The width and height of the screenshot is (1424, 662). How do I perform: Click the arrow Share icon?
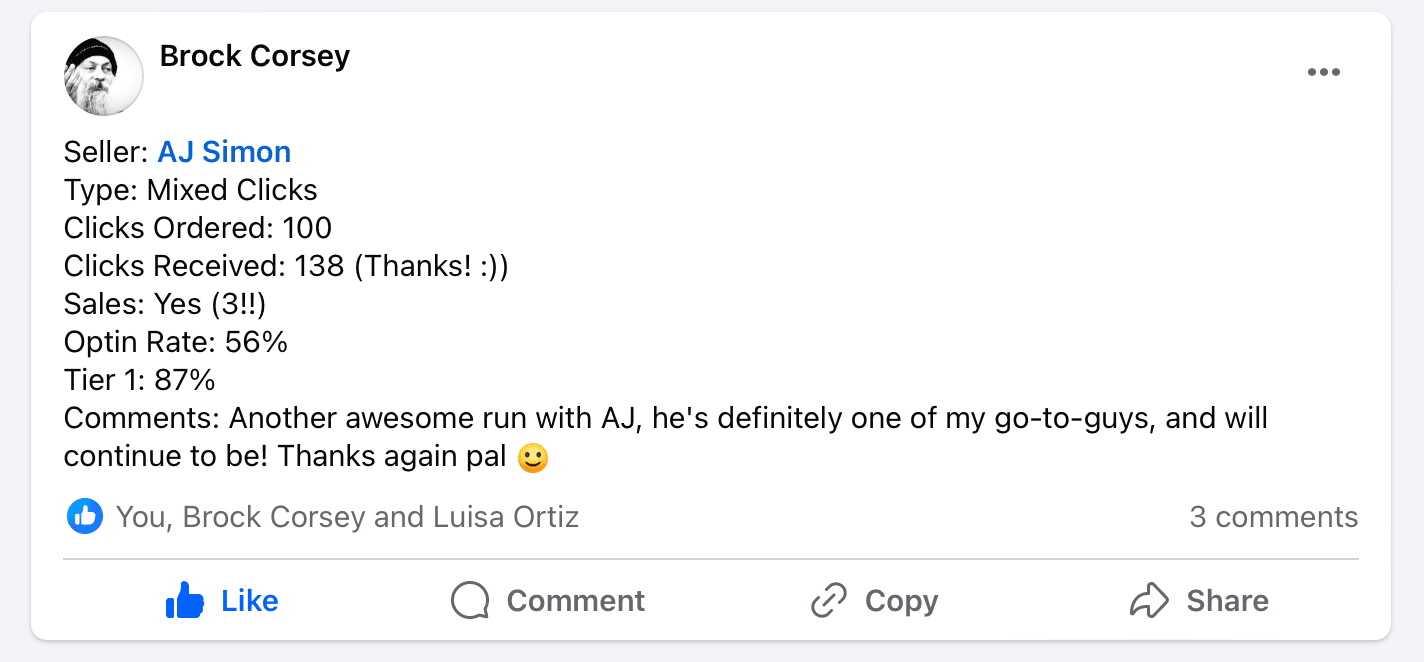tap(1149, 600)
